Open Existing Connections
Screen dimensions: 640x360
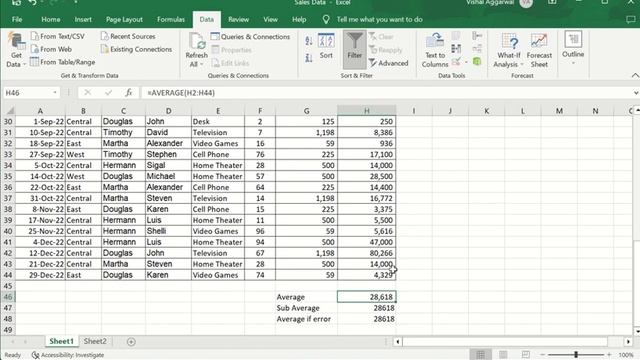click(x=136, y=49)
